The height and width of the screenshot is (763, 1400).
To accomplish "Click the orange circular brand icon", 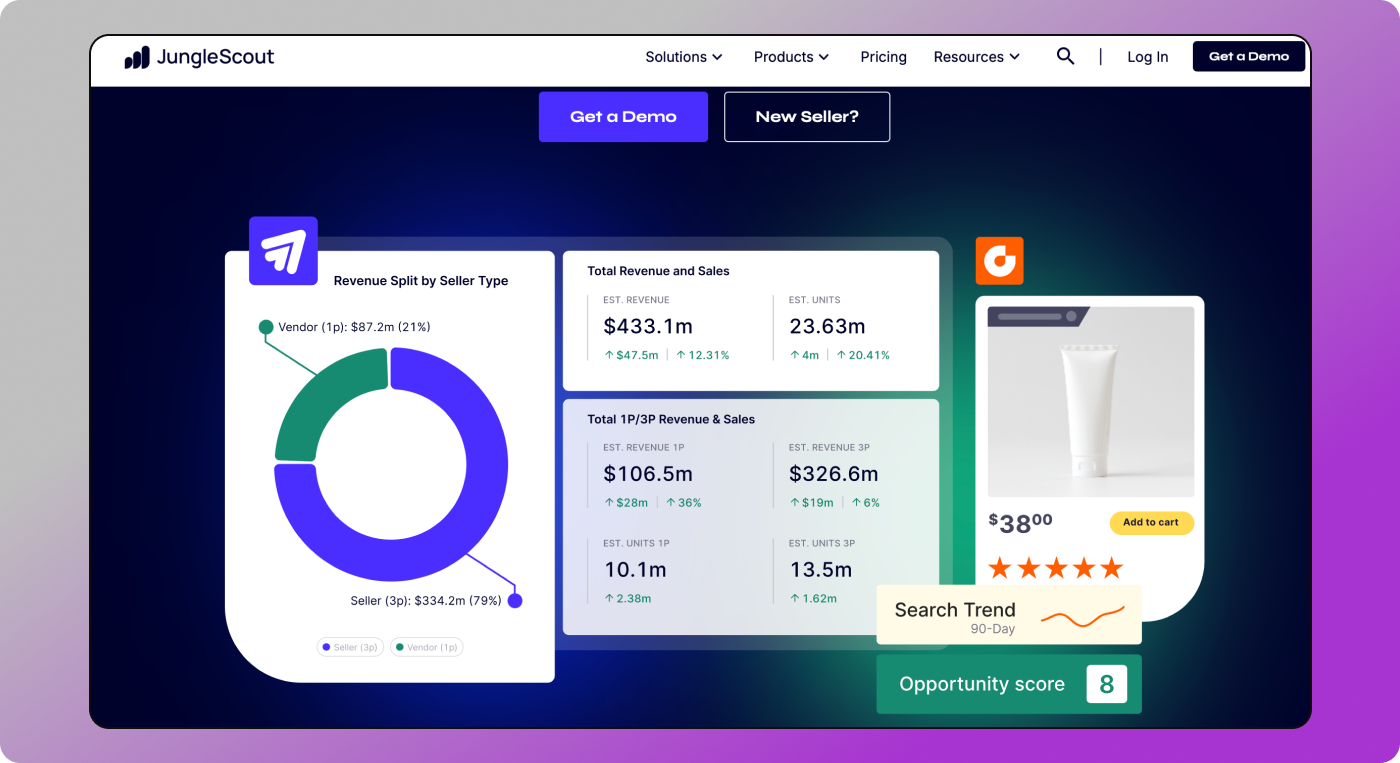I will click(999, 261).
